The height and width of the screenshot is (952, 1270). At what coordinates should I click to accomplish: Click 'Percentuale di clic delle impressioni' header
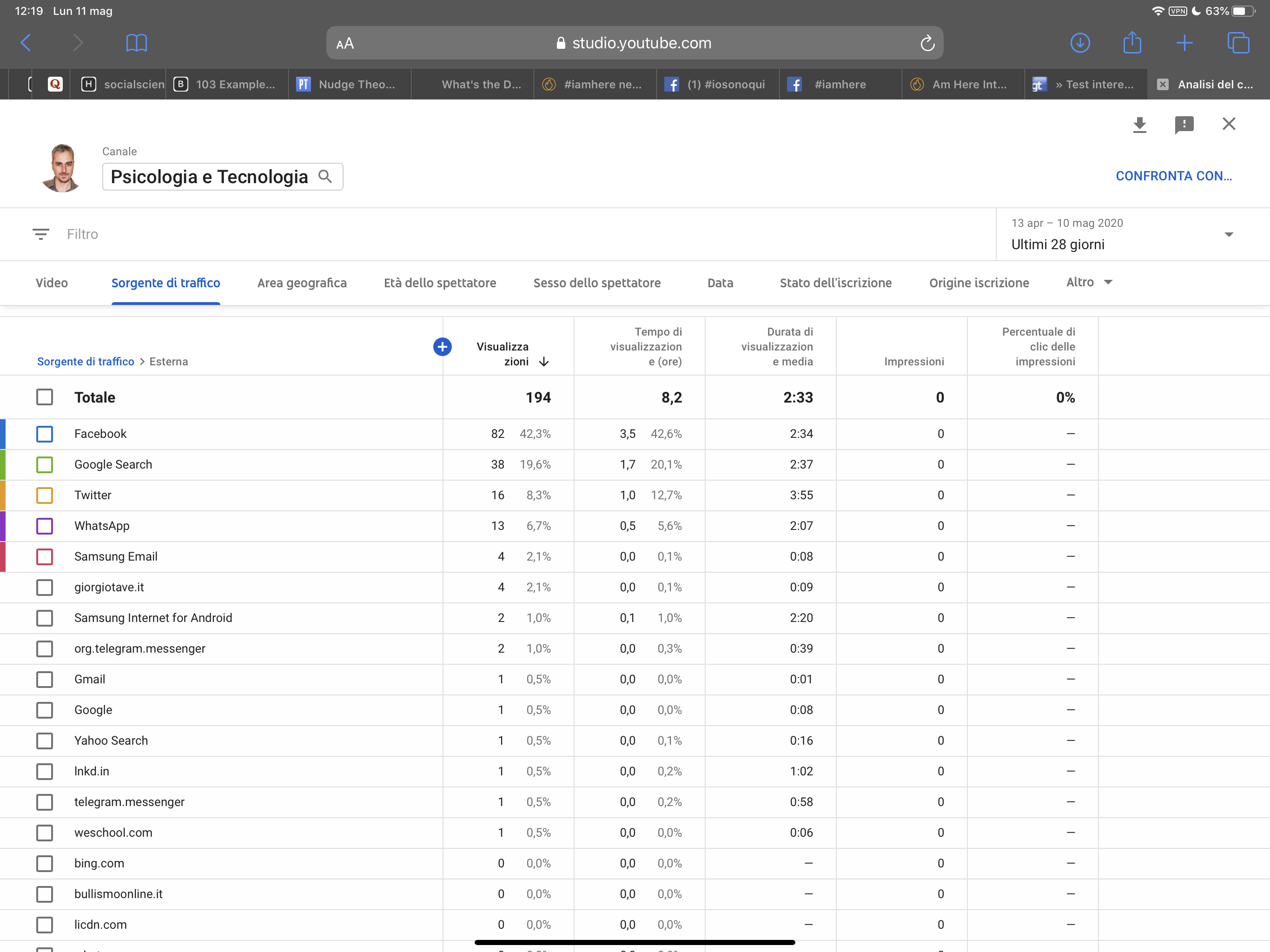pyautogui.click(x=1038, y=346)
